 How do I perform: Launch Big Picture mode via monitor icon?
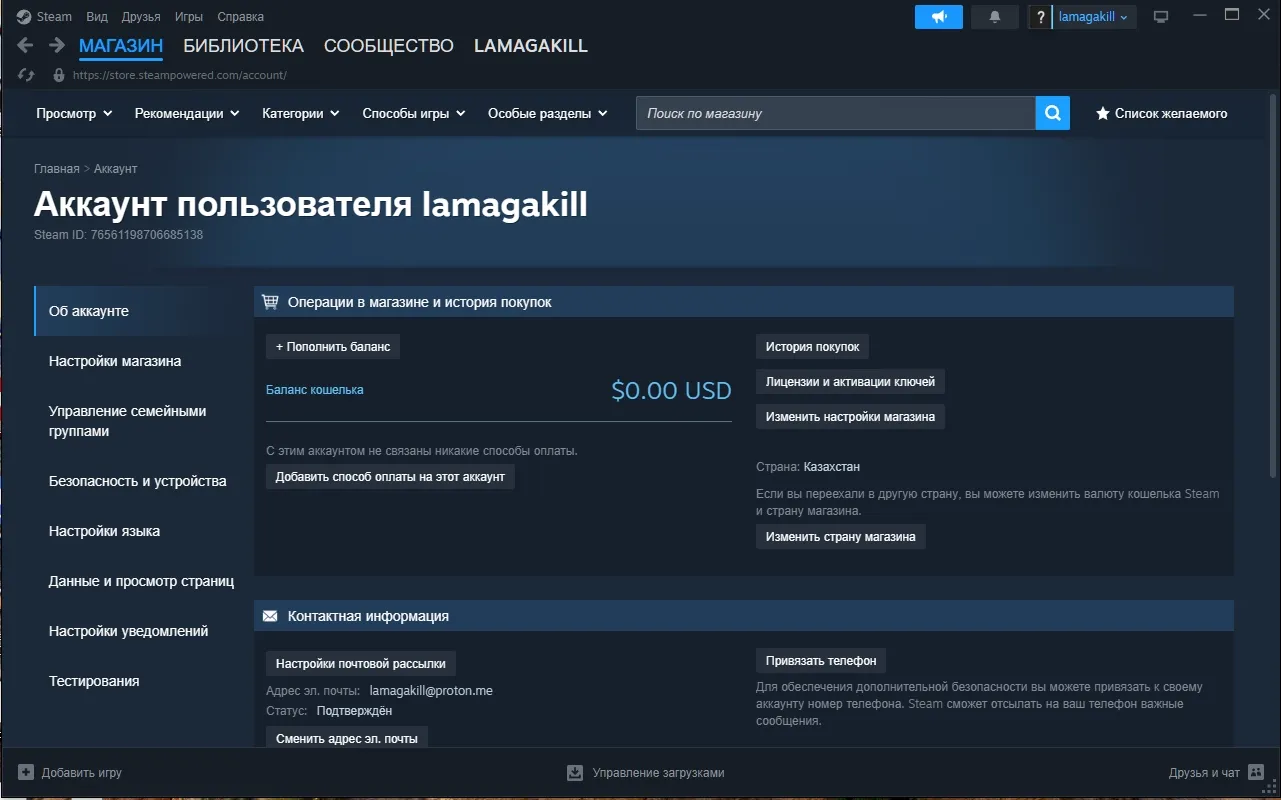(x=1161, y=17)
